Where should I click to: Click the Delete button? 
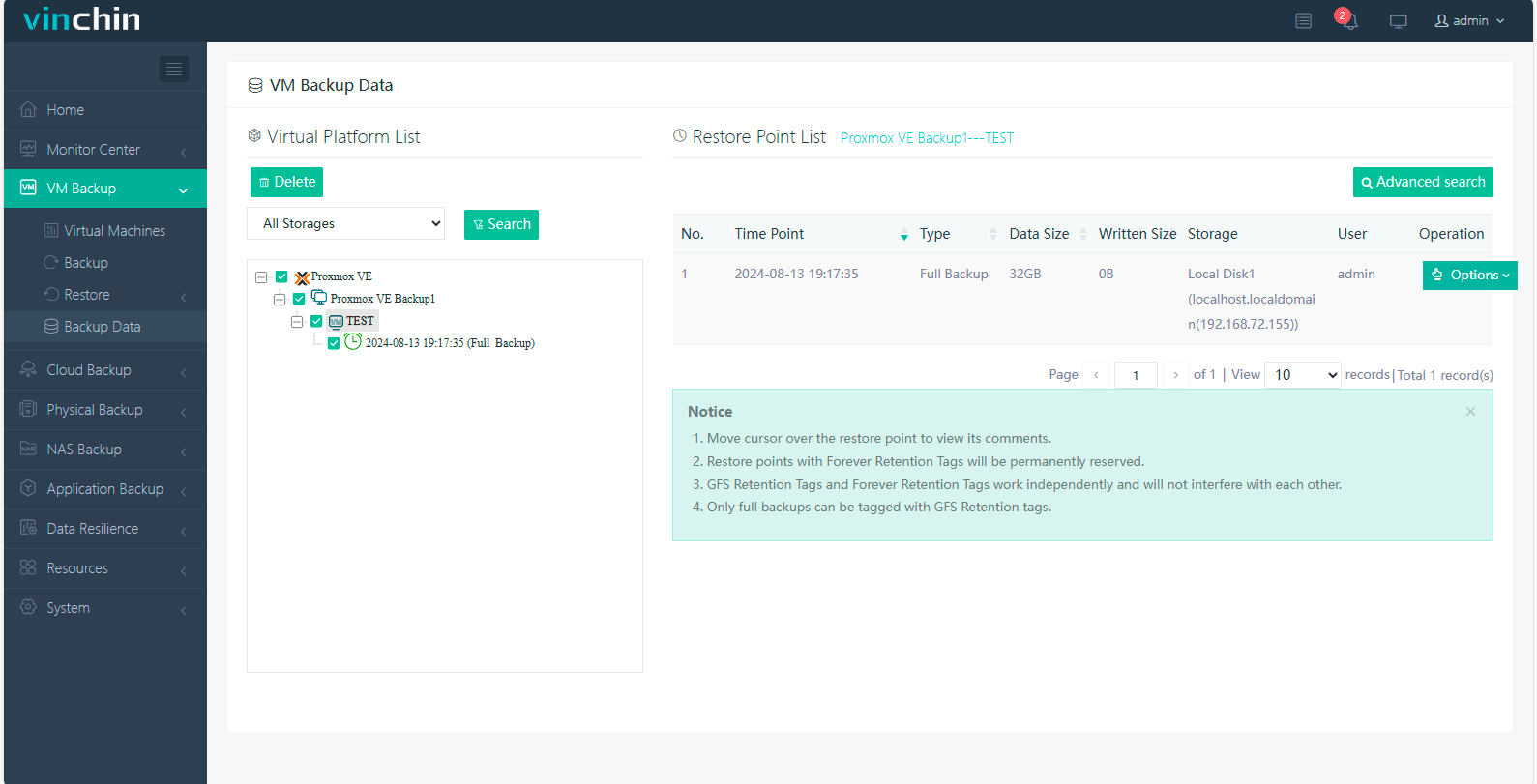tap(286, 182)
